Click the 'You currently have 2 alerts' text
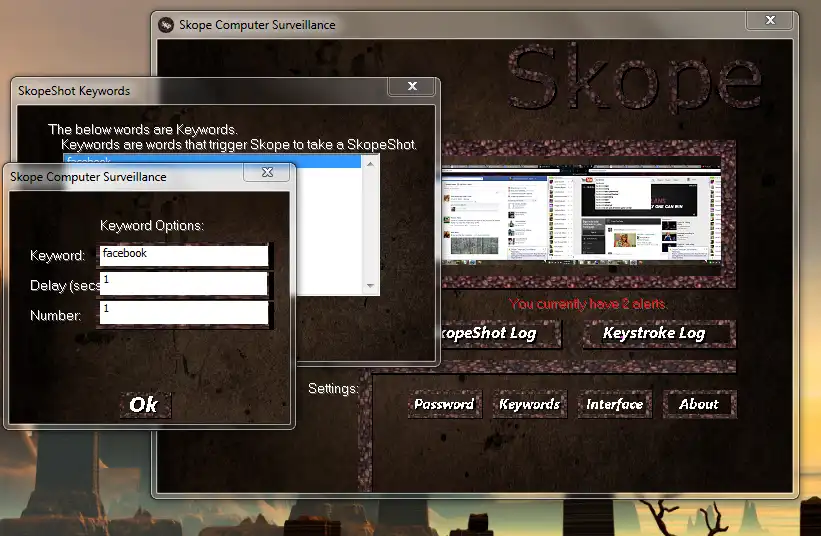Image resolution: width=821 pixels, height=536 pixels. (587, 304)
